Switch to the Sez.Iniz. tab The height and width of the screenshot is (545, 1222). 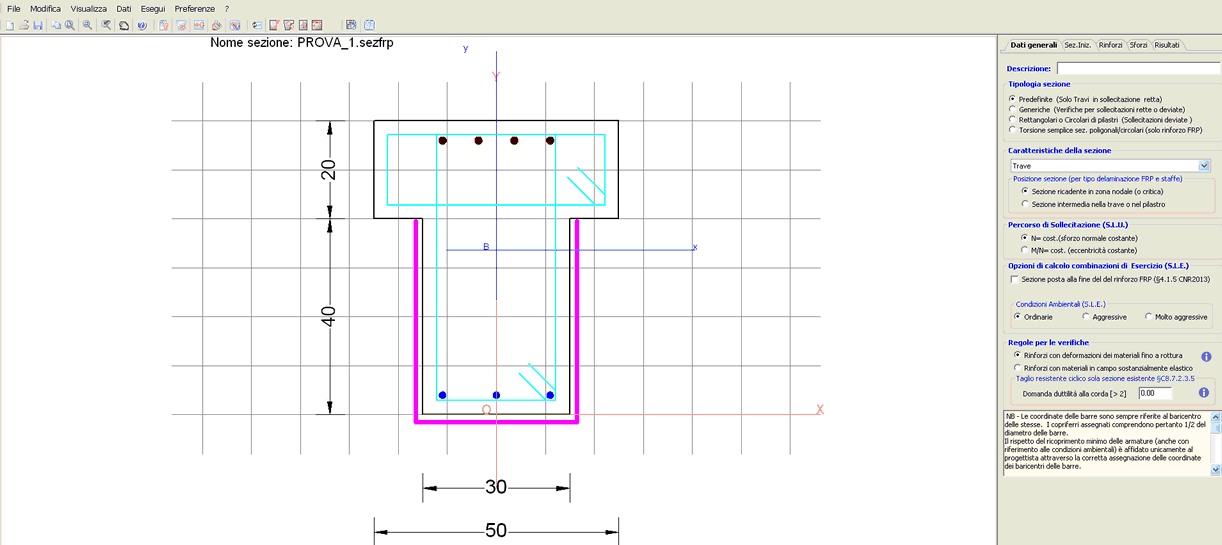click(1077, 45)
